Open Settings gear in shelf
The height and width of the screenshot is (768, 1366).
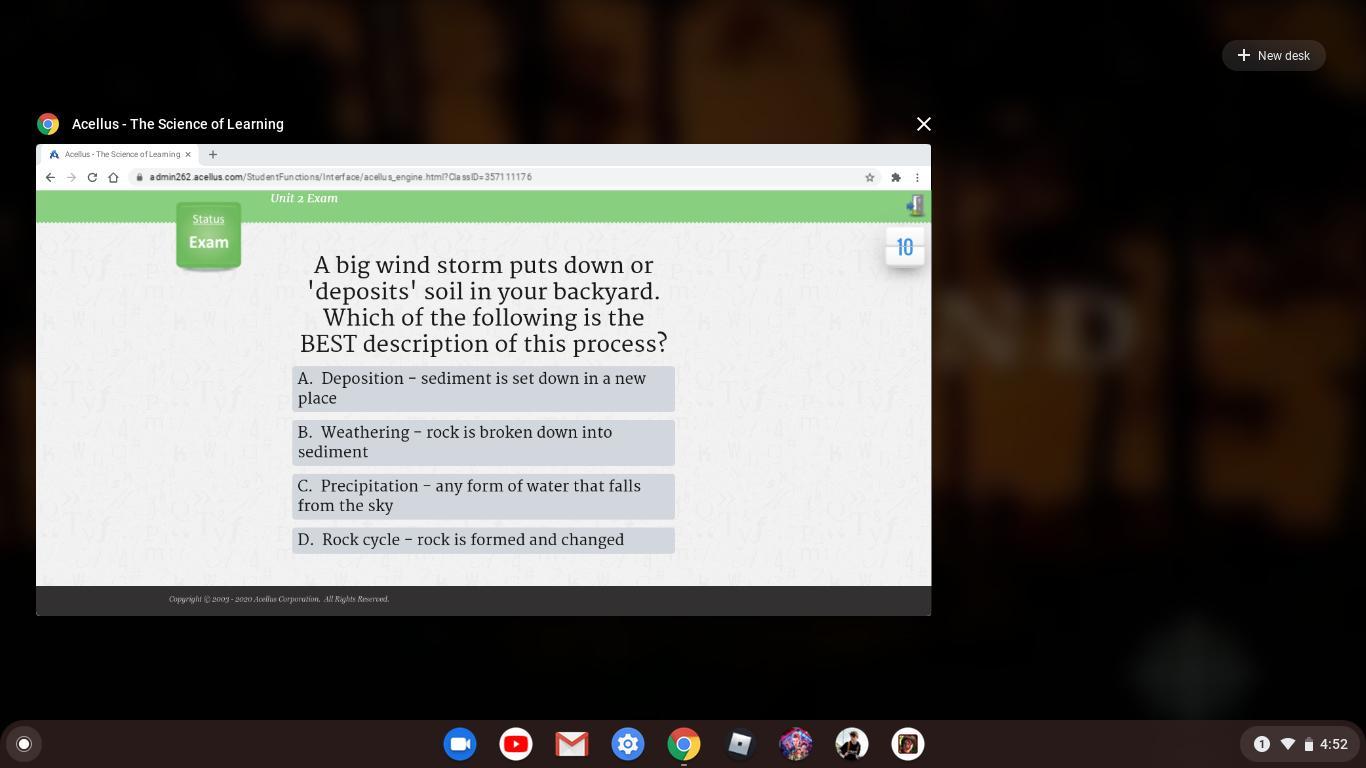[628, 744]
